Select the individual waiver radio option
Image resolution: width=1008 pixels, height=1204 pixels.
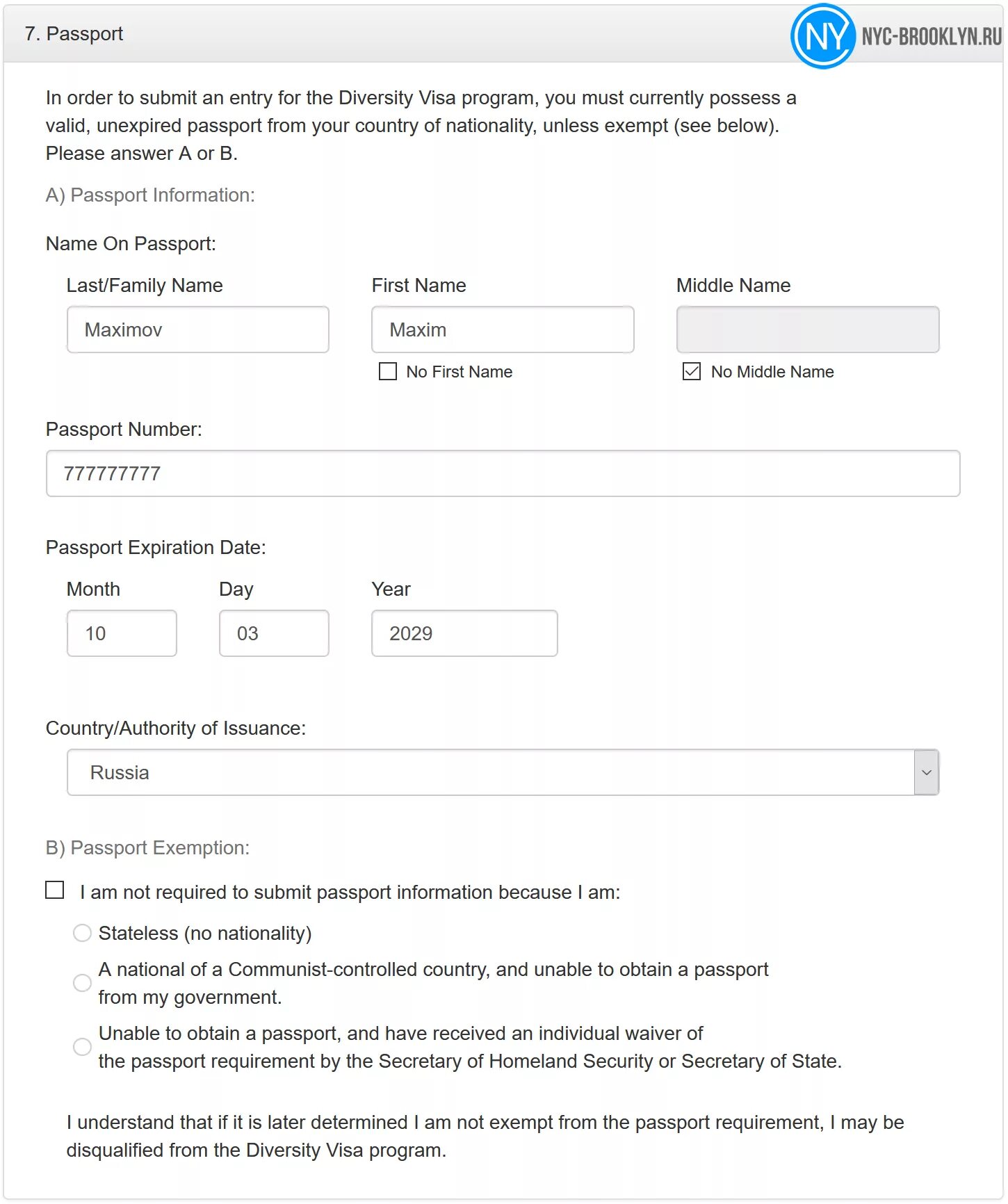82,1047
